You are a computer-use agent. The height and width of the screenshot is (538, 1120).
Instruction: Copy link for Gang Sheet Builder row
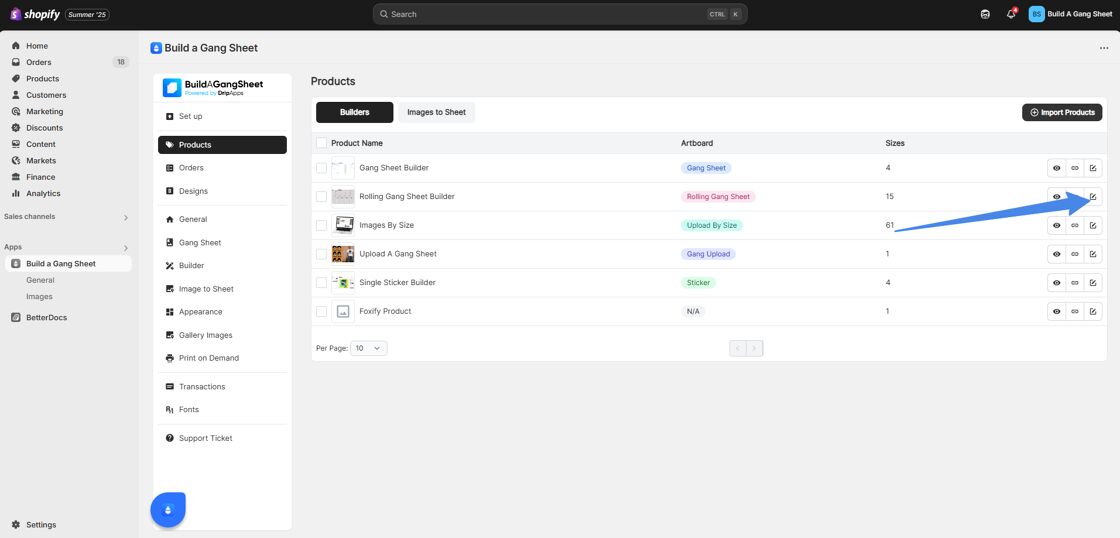1074,168
